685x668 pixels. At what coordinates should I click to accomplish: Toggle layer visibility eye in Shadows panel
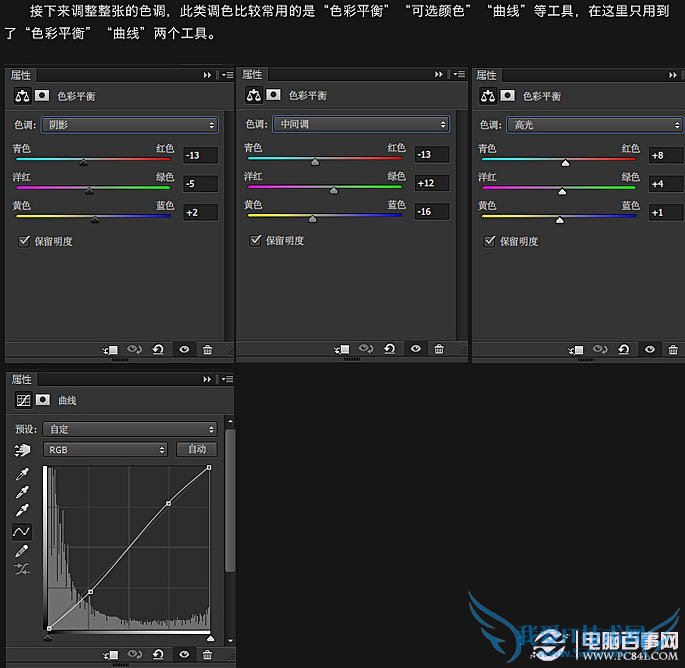pyautogui.click(x=184, y=350)
